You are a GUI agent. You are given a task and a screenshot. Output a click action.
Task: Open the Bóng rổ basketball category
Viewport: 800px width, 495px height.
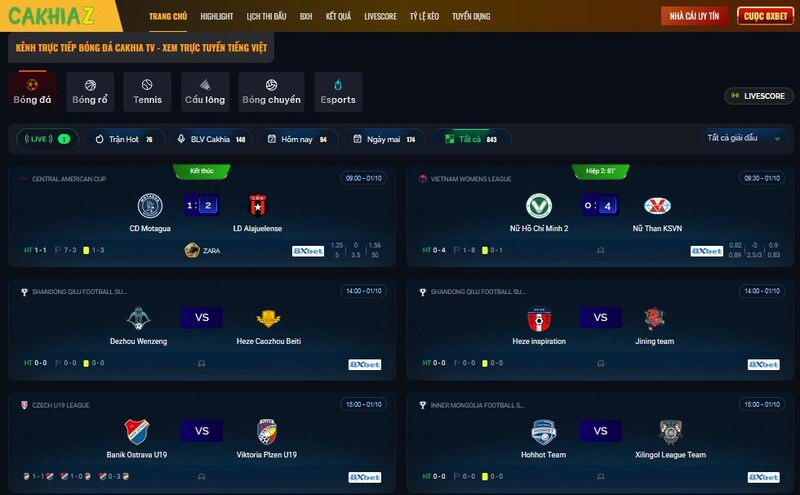(x=90, y=92)
